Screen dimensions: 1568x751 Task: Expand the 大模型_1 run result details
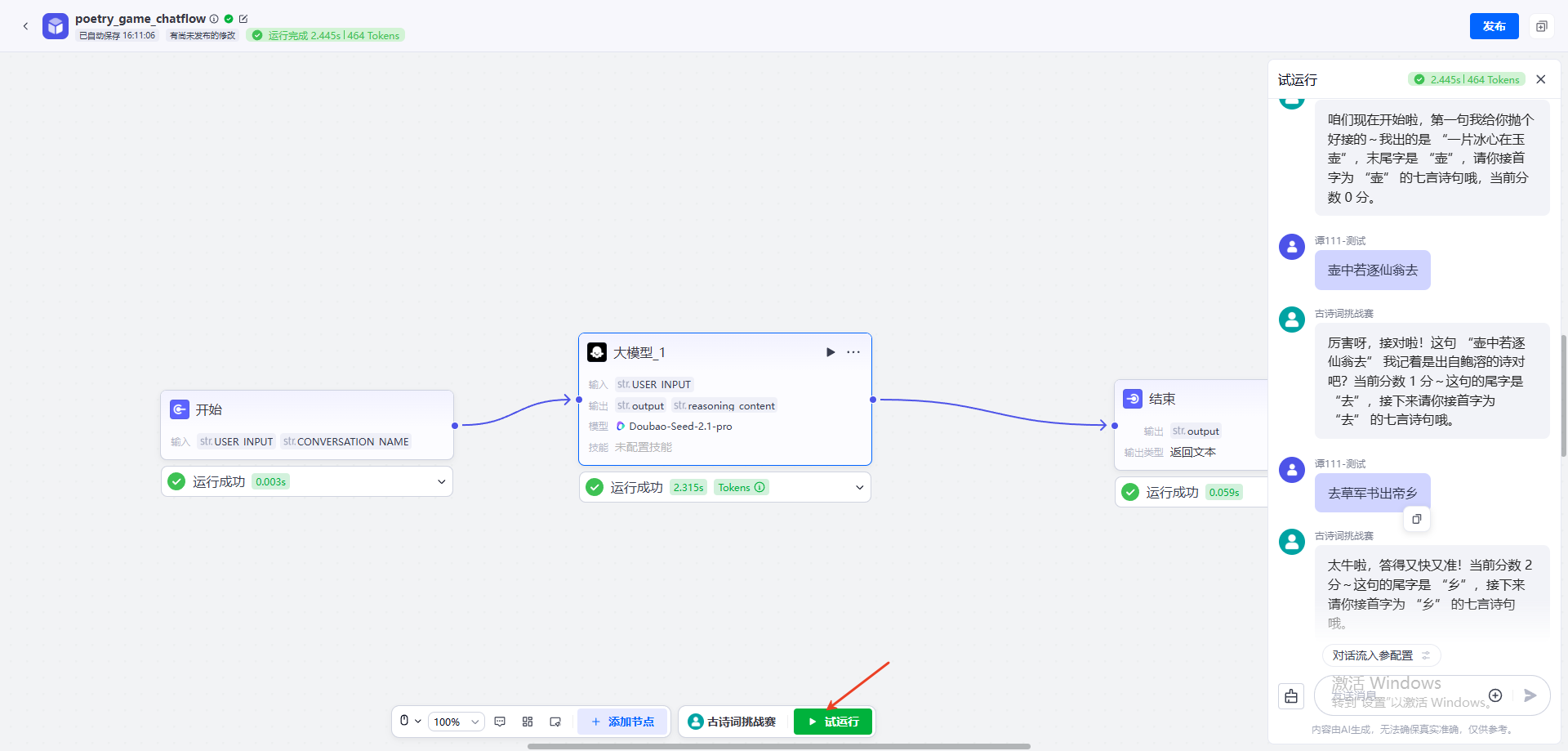click(x=860, y=487)
